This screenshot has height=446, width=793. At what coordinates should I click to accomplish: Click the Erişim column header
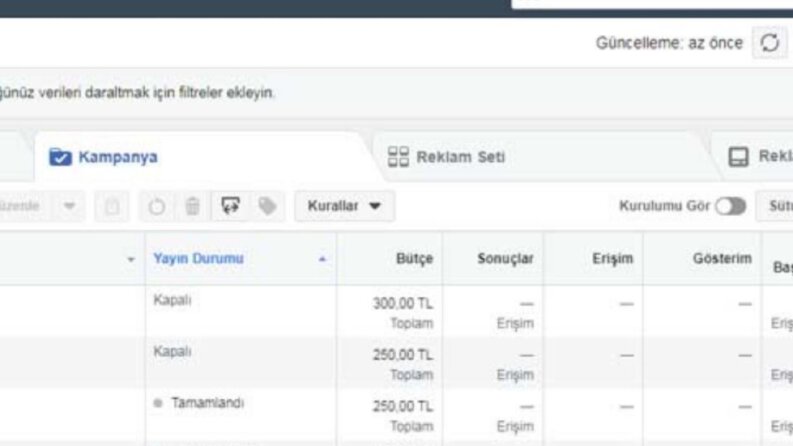pos(593,259)
